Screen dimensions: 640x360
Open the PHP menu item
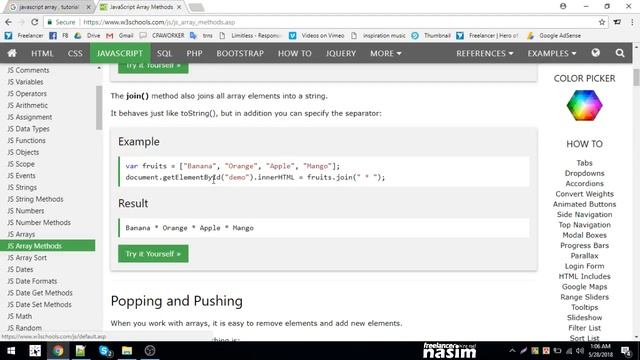pyautogui.click(x=194, y=53)
